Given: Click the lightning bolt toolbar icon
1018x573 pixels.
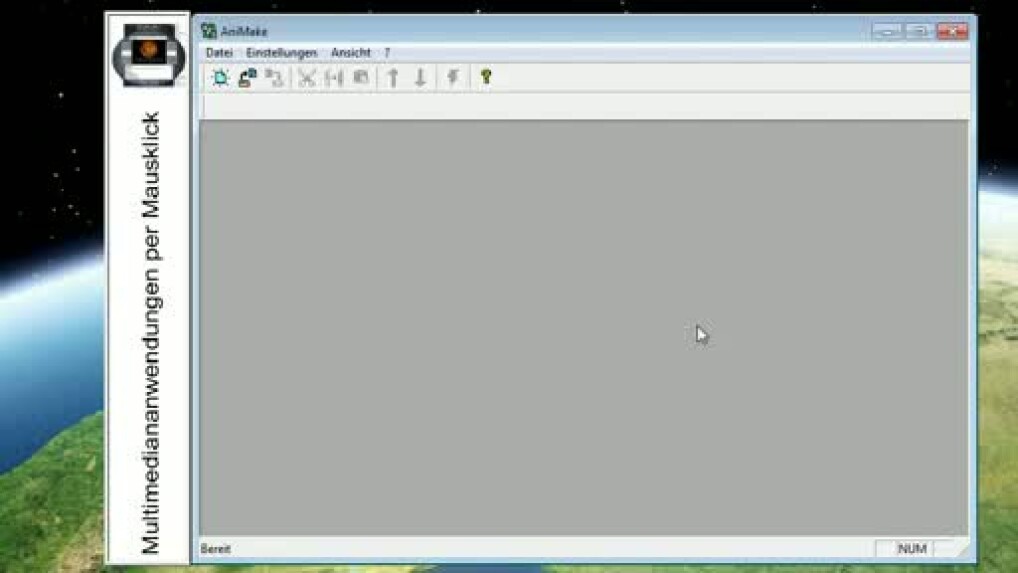Looking at the screenshot, I should [453, 78].
